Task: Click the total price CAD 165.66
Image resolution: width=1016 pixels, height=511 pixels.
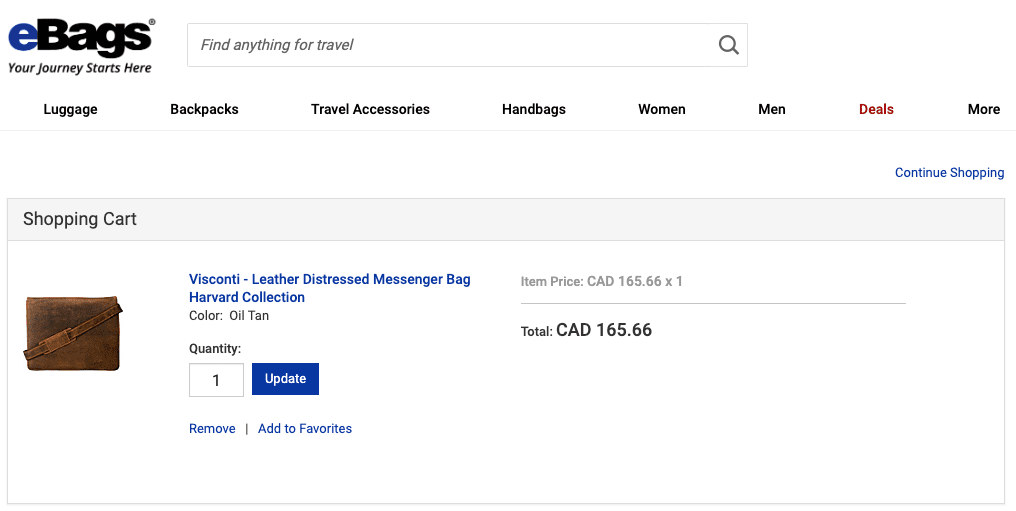Action: pos(603,330)
